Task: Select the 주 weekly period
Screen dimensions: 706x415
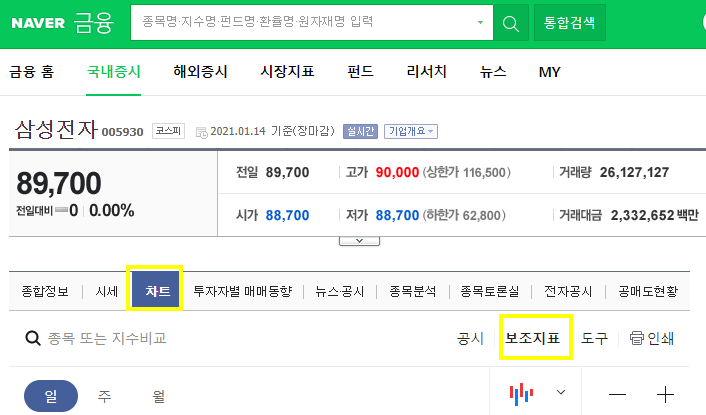Action: point(104,396)
